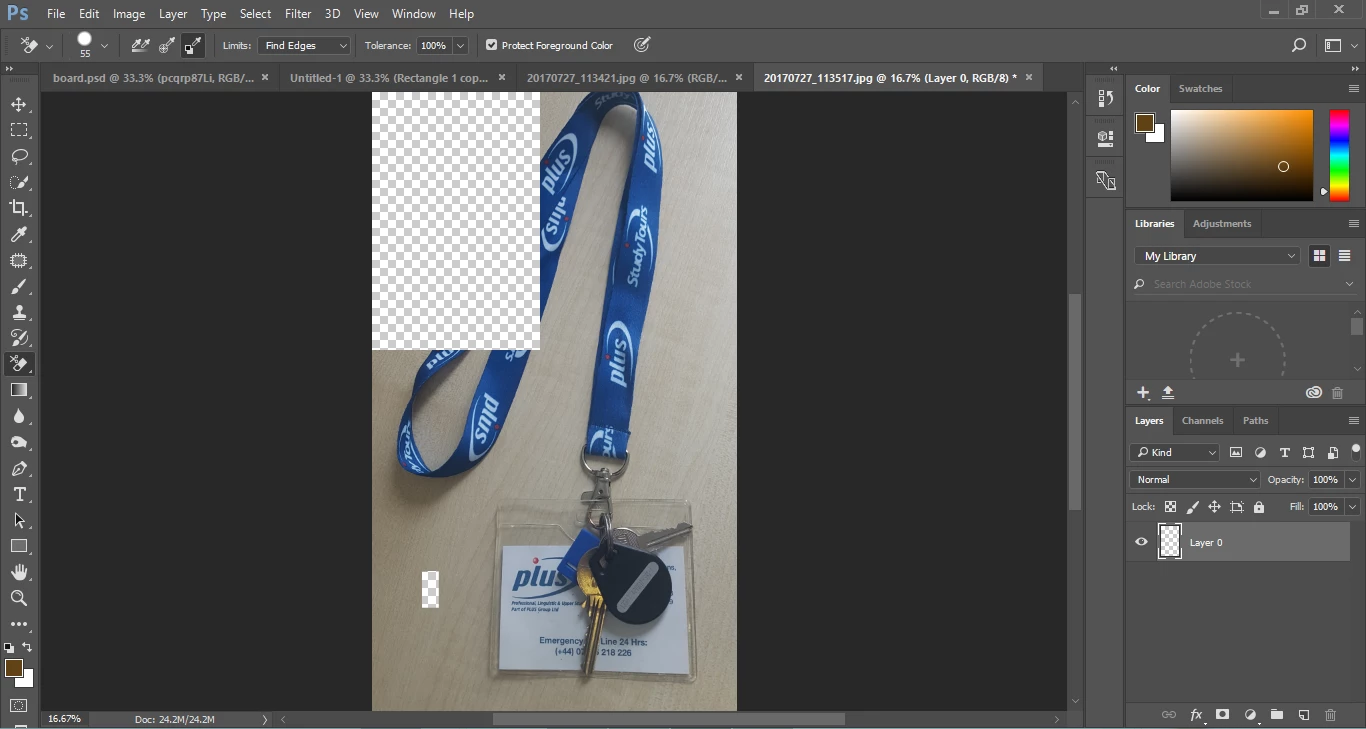The image size is (1366, 729).
Task: Select the Rectangular Marquee tool
Action: point(19,131)
